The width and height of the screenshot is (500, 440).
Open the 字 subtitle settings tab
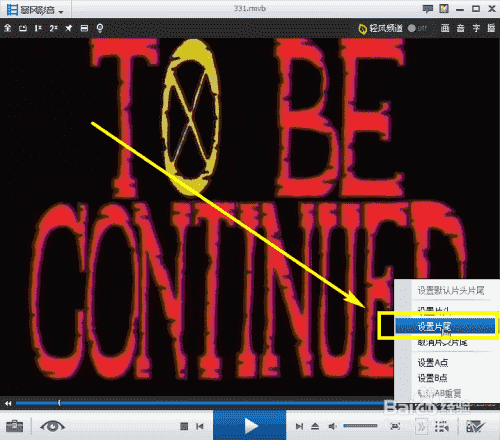476,28
